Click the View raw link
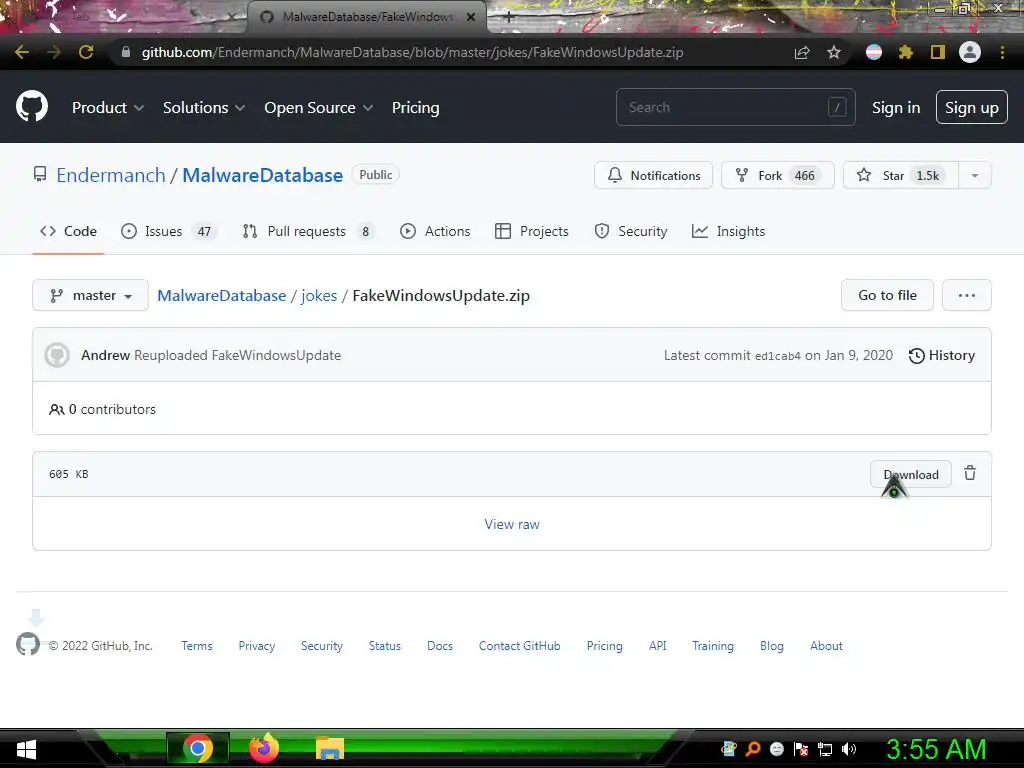Image resolution: width=1024 pixels, height=768 pixels. click(x=512, y=524)
